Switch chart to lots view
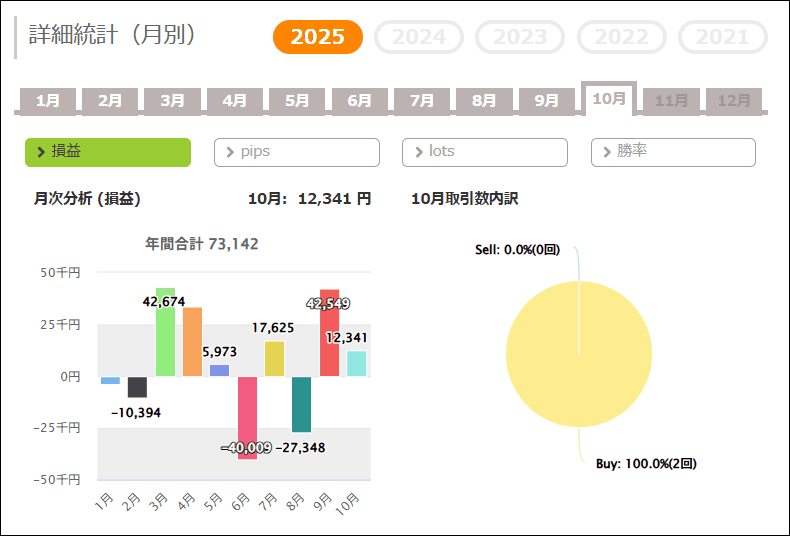This screenshot has width=790, height=536. pyautogui.click(x=485, y=152)
